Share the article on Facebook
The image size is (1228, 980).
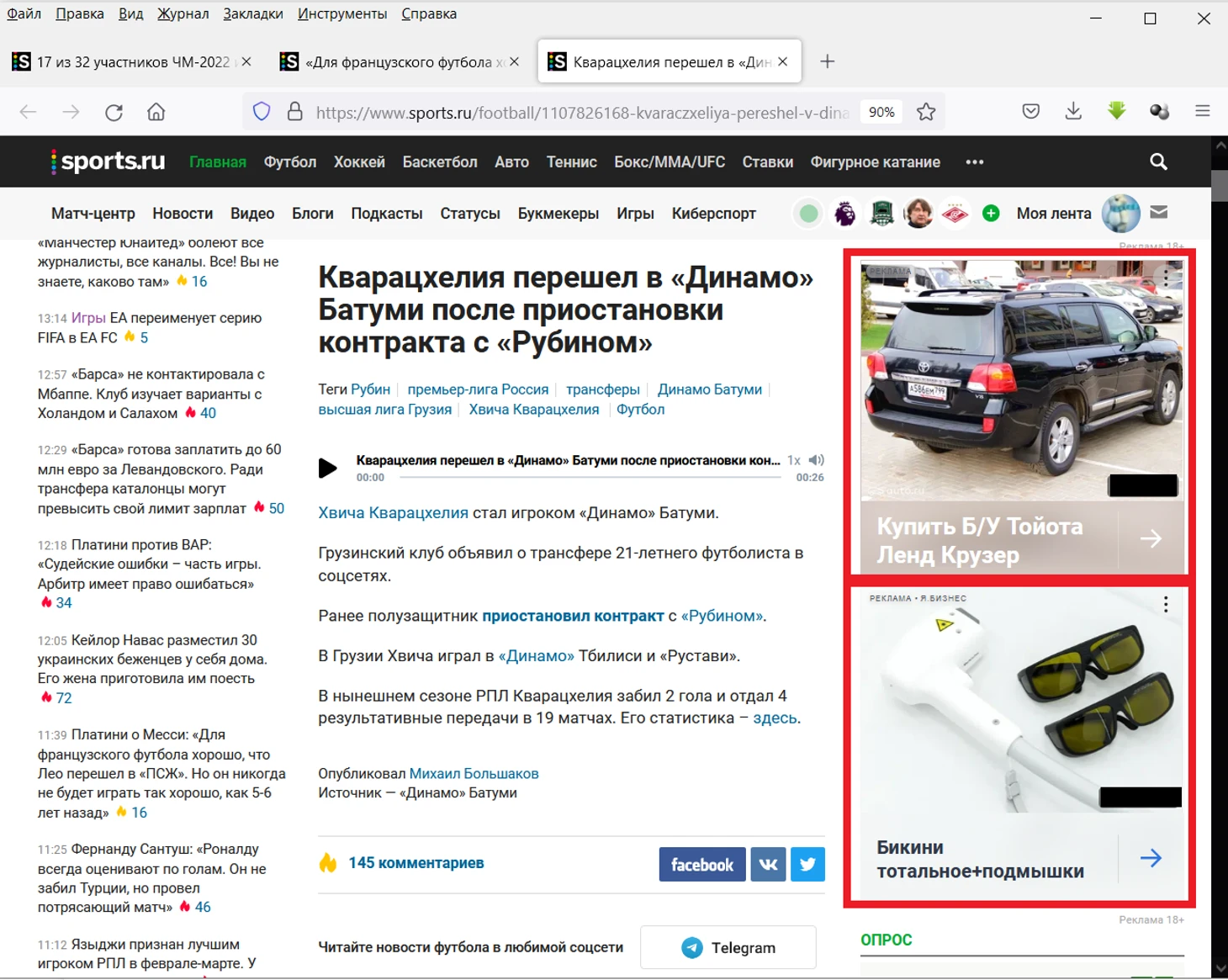click(x=702, y=865)
